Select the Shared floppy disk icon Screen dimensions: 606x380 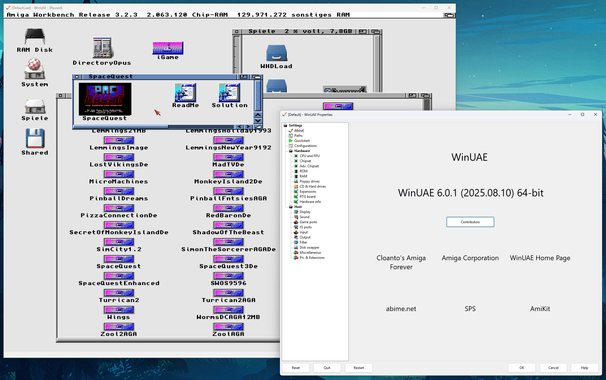pos(35,138)
